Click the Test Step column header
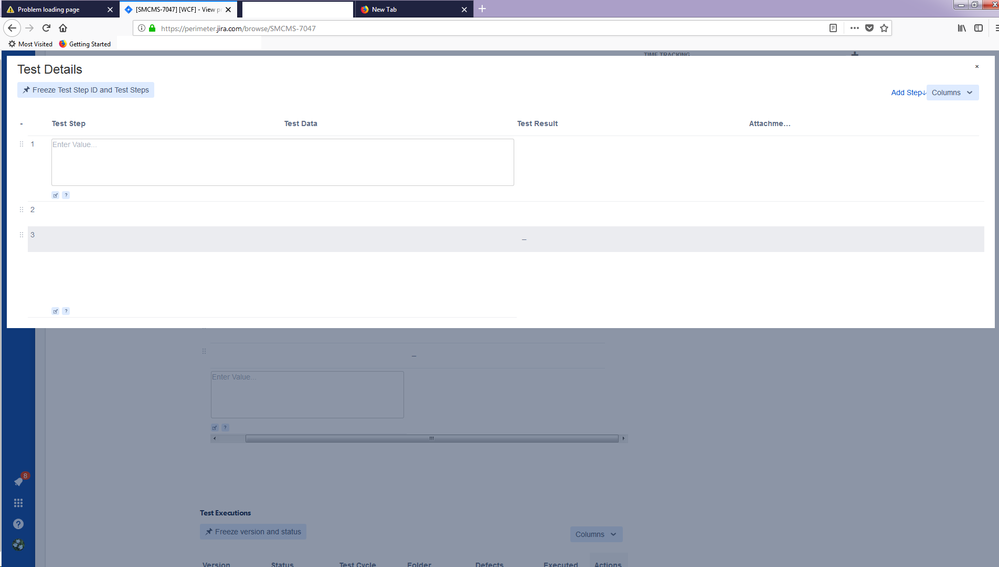 [x=68, y=124]
